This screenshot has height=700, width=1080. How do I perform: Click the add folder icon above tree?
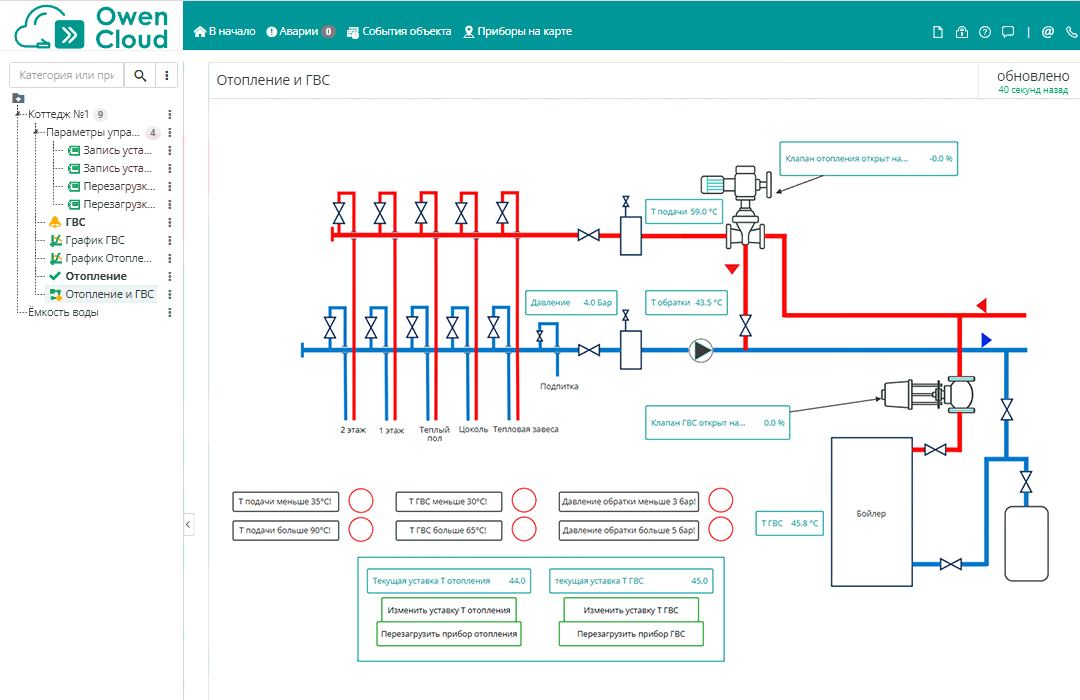pyautogui.click(x=18, y=98)
